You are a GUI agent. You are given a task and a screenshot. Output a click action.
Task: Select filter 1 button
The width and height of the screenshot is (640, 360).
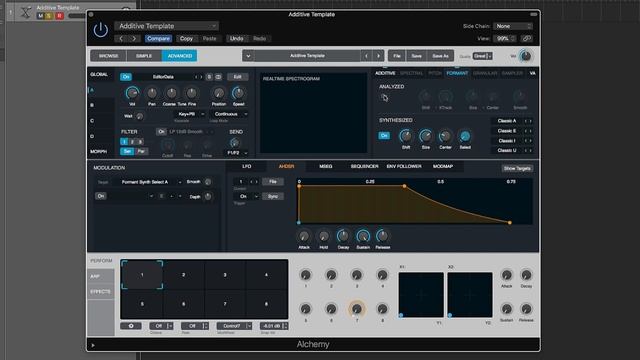(124, 142)
